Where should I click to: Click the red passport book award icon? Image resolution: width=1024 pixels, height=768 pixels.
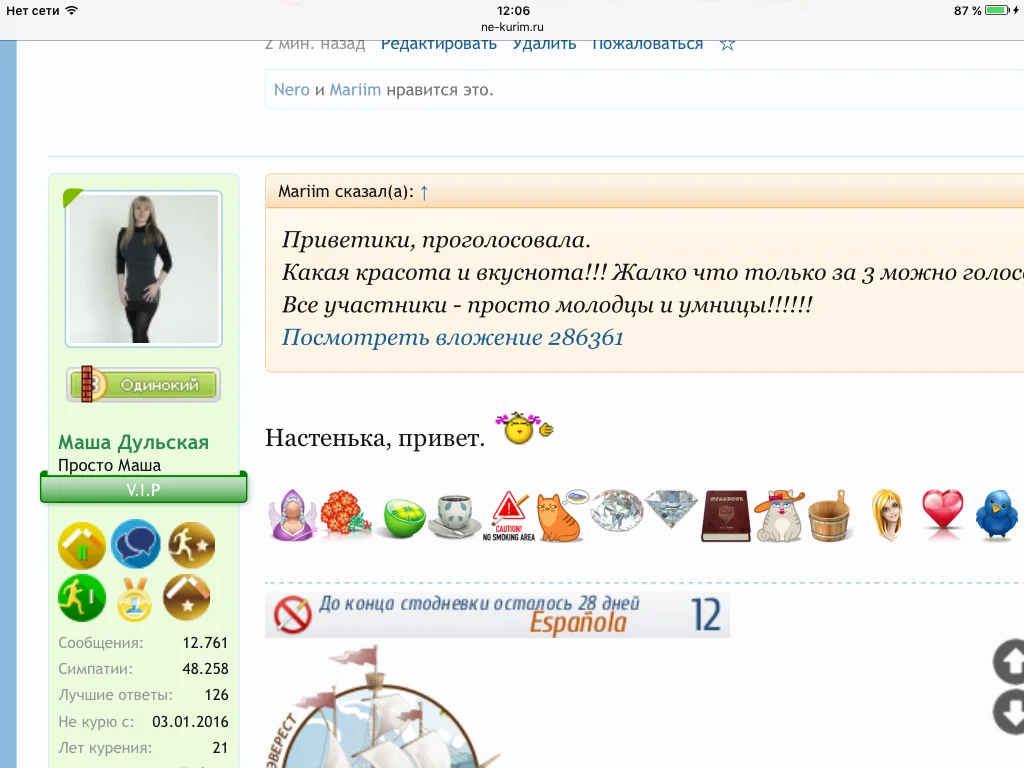[x=725, y=514]
